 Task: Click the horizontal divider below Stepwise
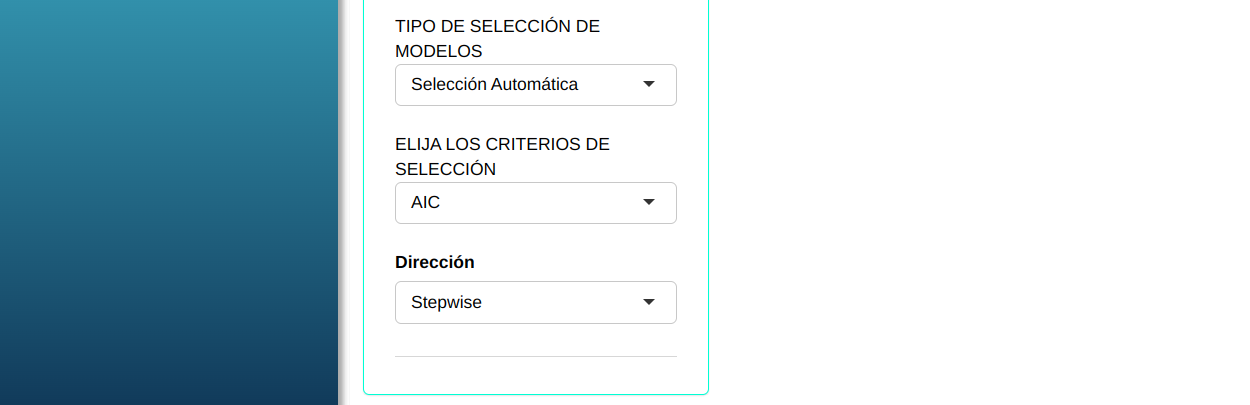[x=535, y=356]
